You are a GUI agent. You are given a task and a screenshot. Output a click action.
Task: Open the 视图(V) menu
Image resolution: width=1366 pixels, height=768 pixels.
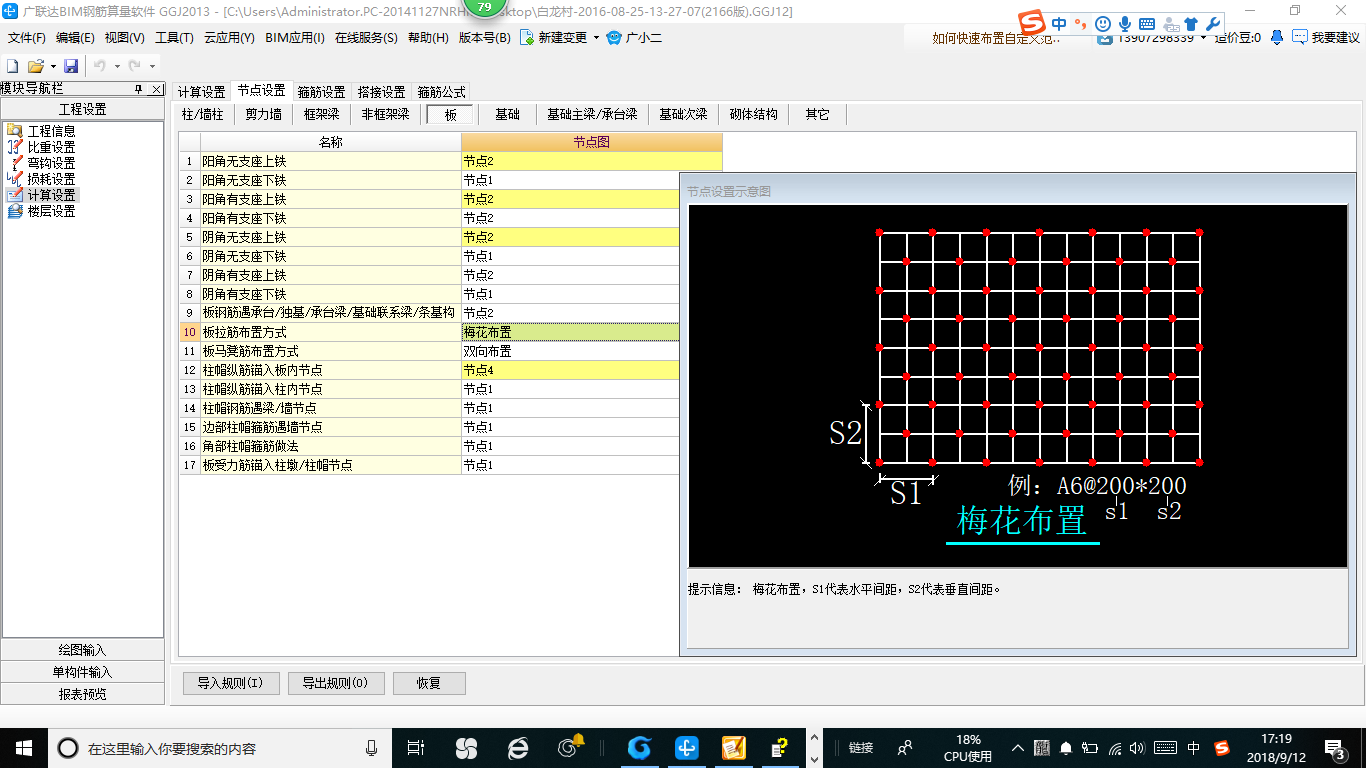(124, 37)
